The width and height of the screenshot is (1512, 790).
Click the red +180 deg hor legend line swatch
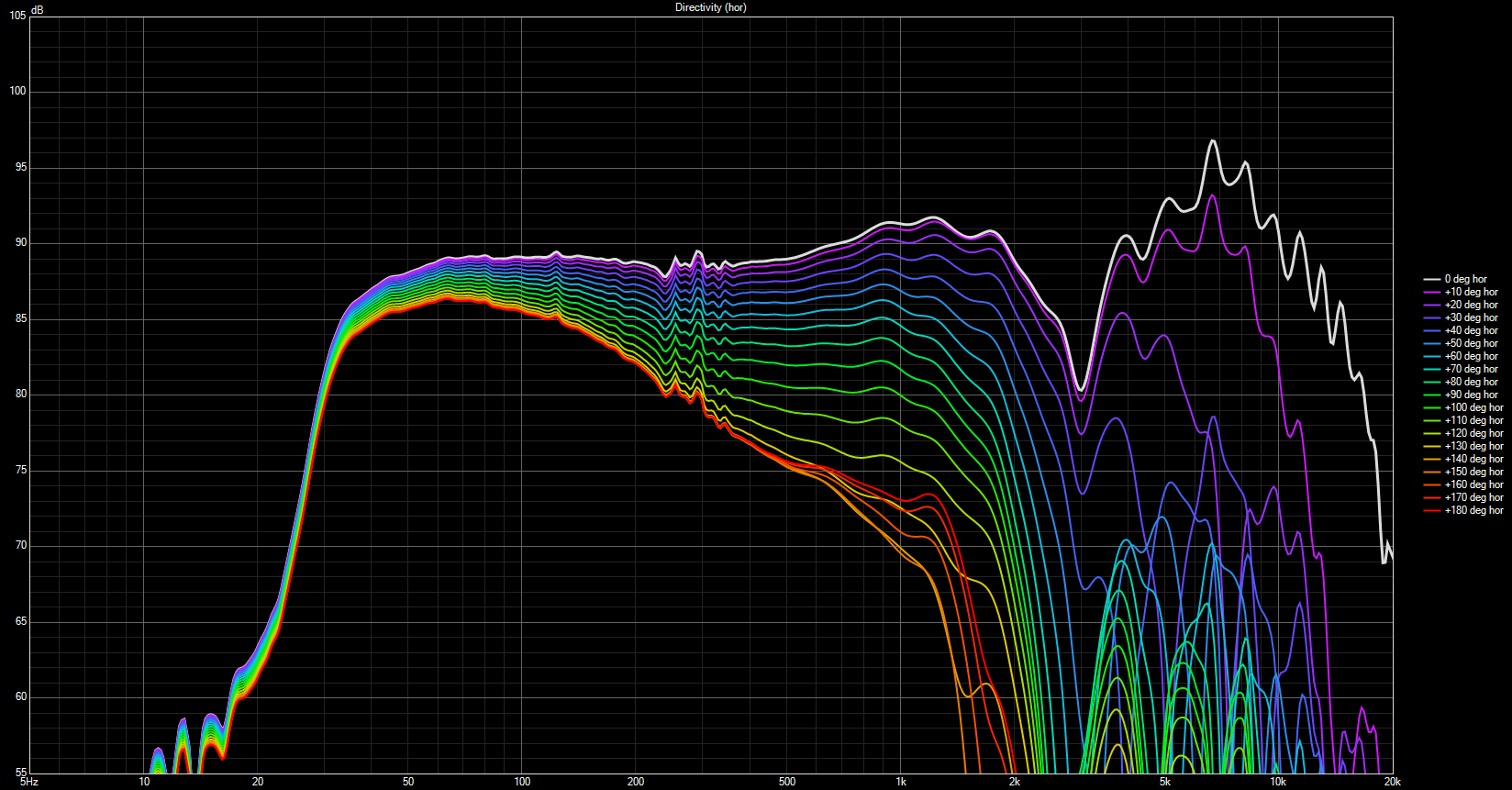(x=1431, y=510)
